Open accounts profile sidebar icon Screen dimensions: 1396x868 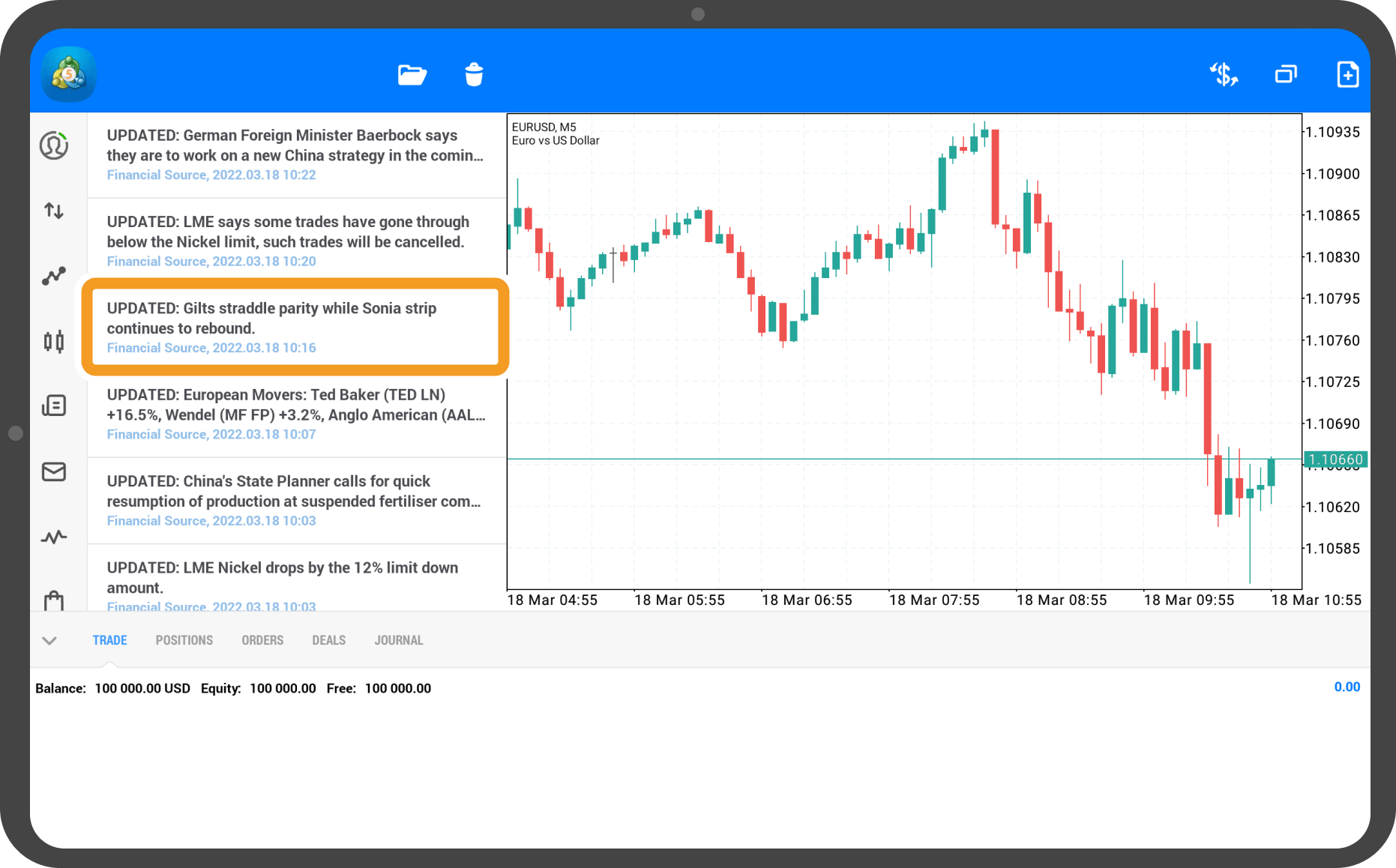[x=54, y=145]
